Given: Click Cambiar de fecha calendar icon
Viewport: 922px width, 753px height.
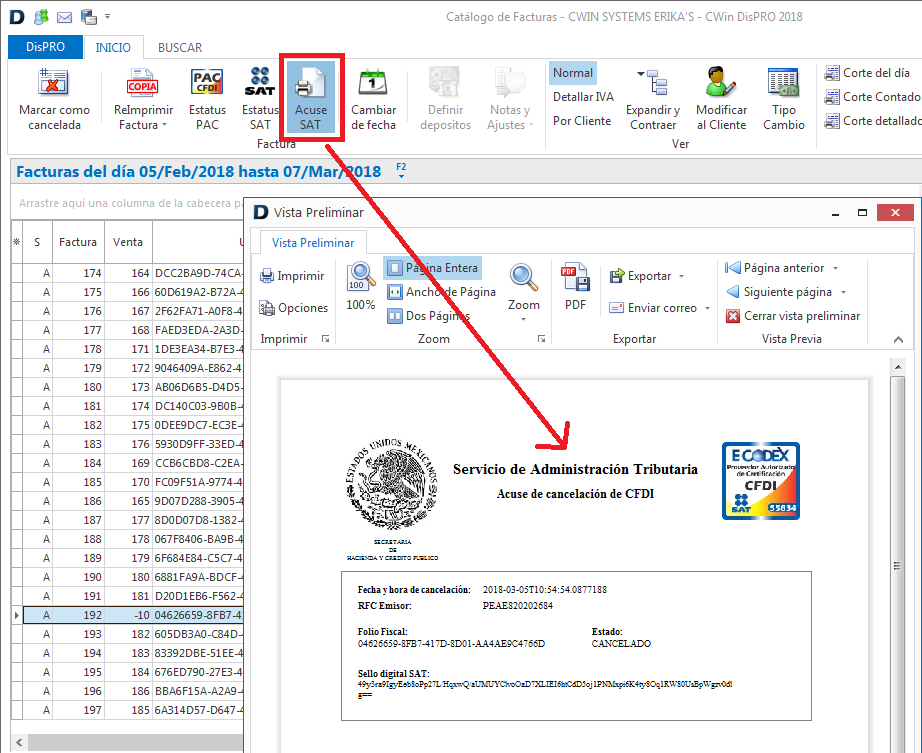Looking at the screenshot, I should pos(373,84).
